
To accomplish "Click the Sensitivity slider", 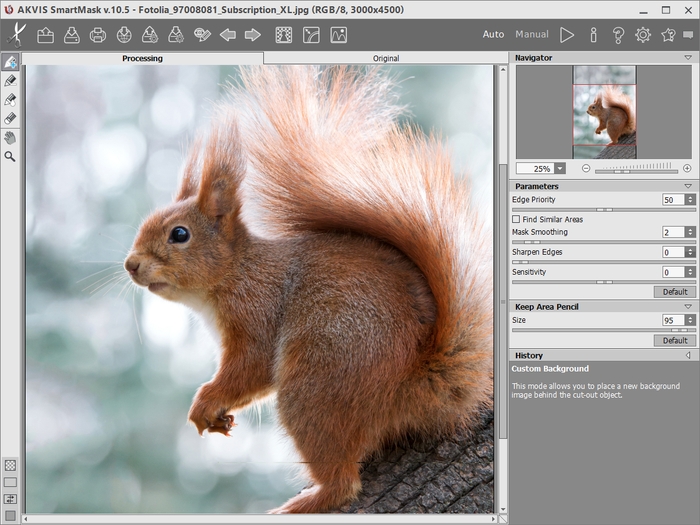I will [x=604, y=282].
